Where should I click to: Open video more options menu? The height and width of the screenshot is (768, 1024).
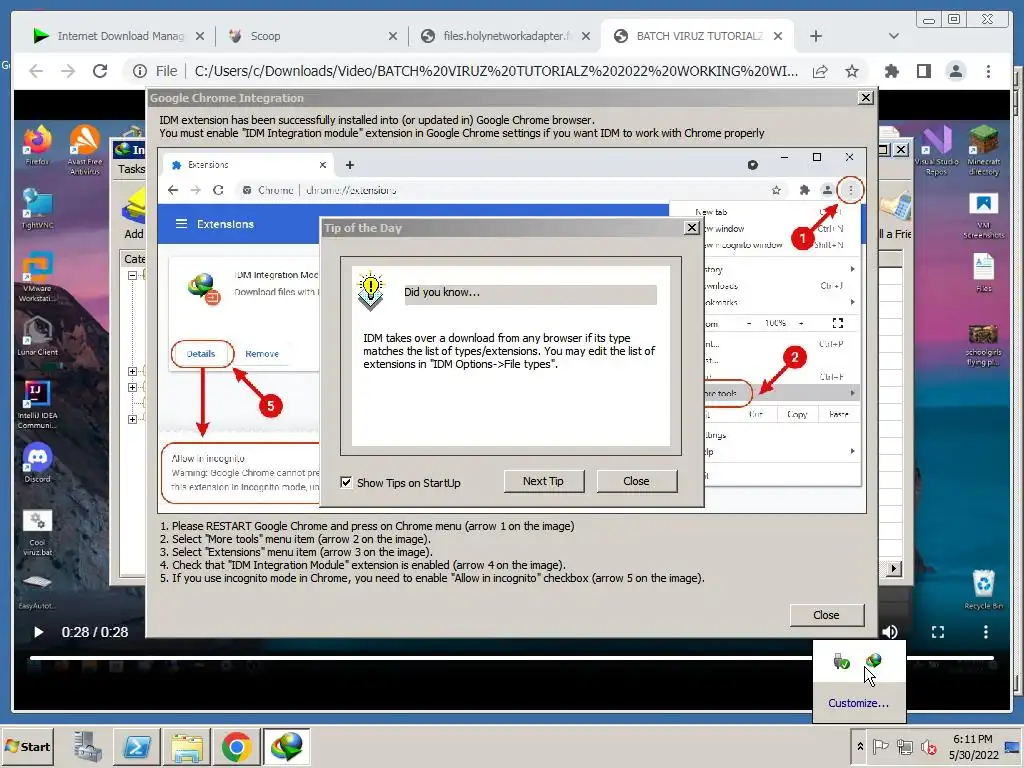985,632
